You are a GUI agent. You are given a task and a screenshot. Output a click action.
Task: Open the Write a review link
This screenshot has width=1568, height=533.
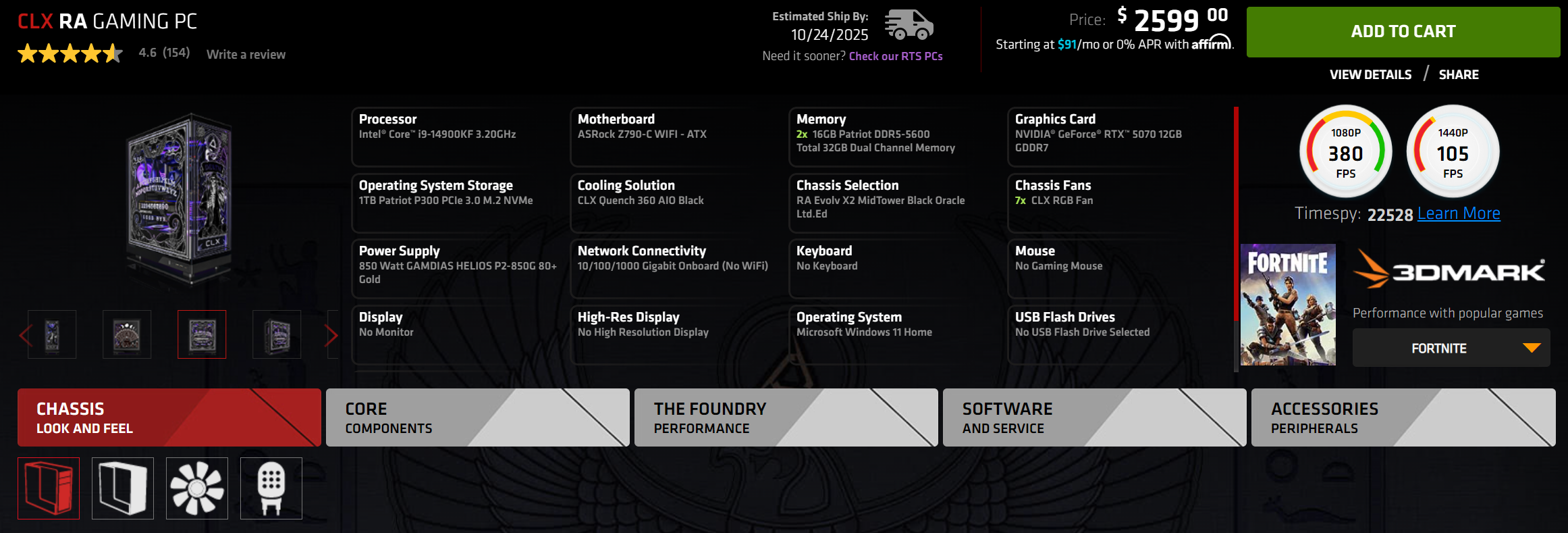246,54
